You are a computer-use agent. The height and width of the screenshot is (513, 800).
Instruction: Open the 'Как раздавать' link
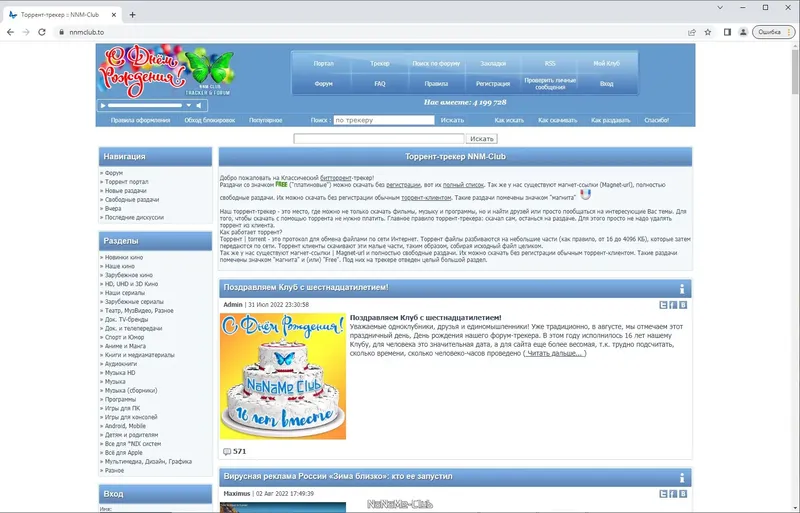[611, 120]
